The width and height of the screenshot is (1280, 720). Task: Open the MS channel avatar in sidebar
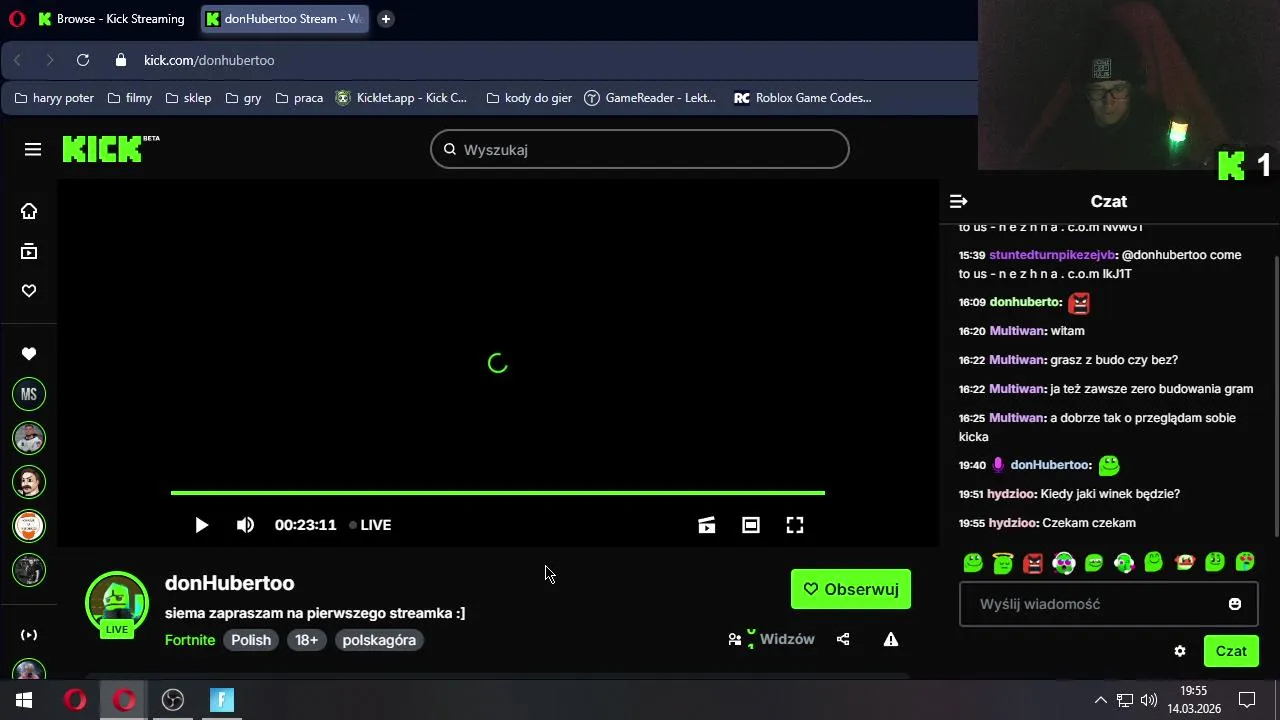tap(29, 394)
